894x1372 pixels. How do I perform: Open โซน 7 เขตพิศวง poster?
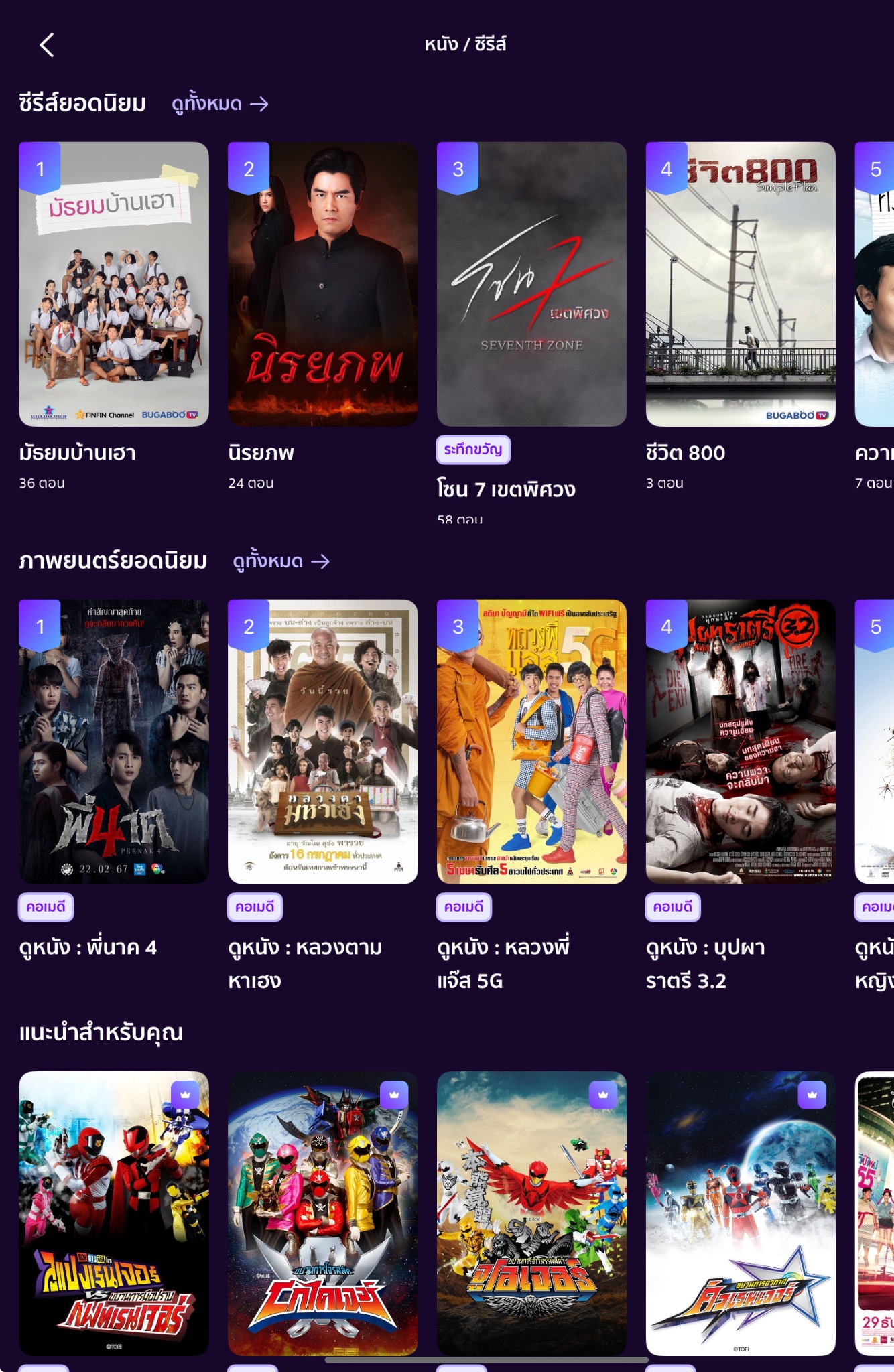click(532, 284)
